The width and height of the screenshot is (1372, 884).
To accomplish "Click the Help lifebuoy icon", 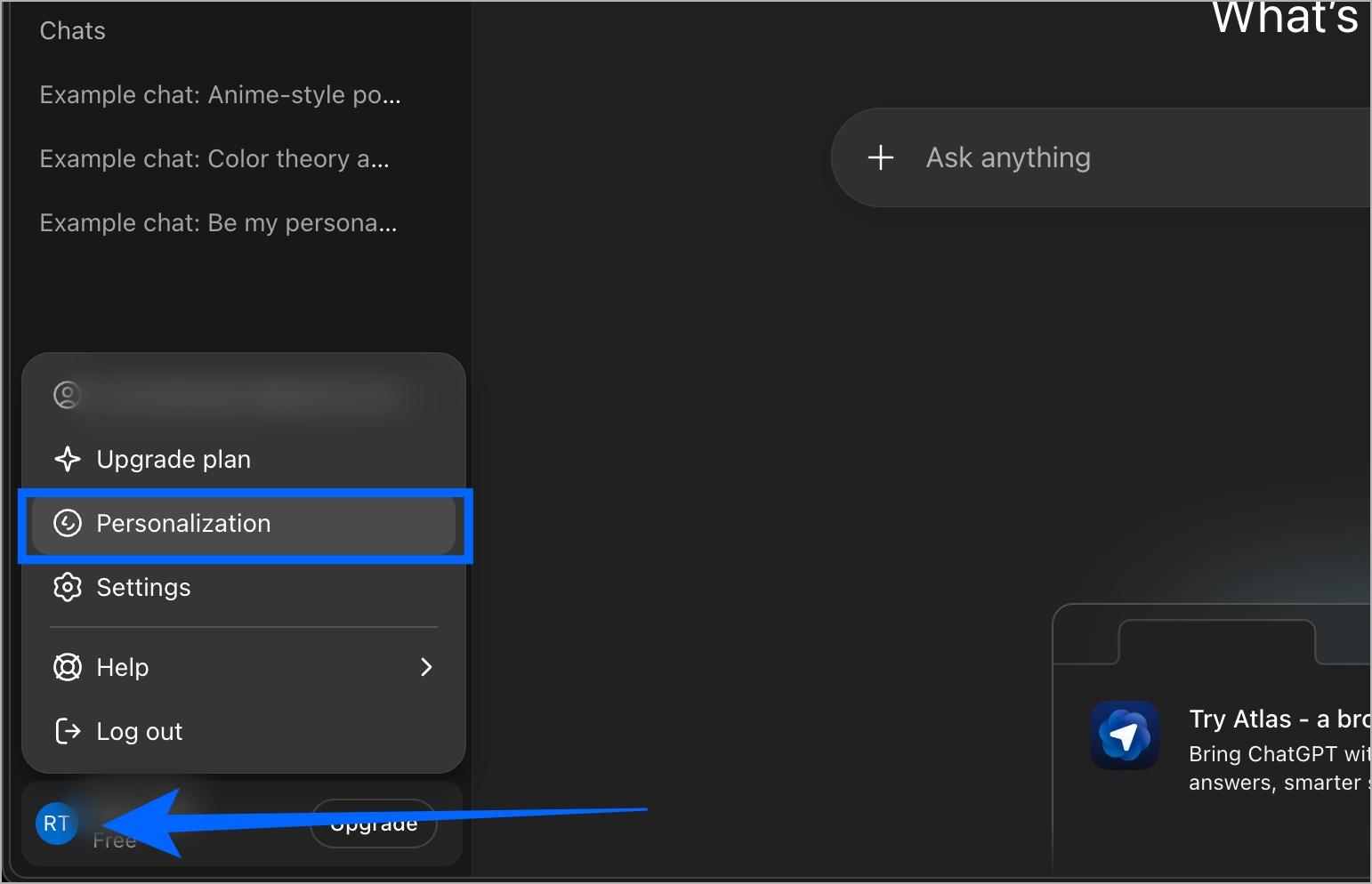I will pyautogui.click(x=67, y=667).
